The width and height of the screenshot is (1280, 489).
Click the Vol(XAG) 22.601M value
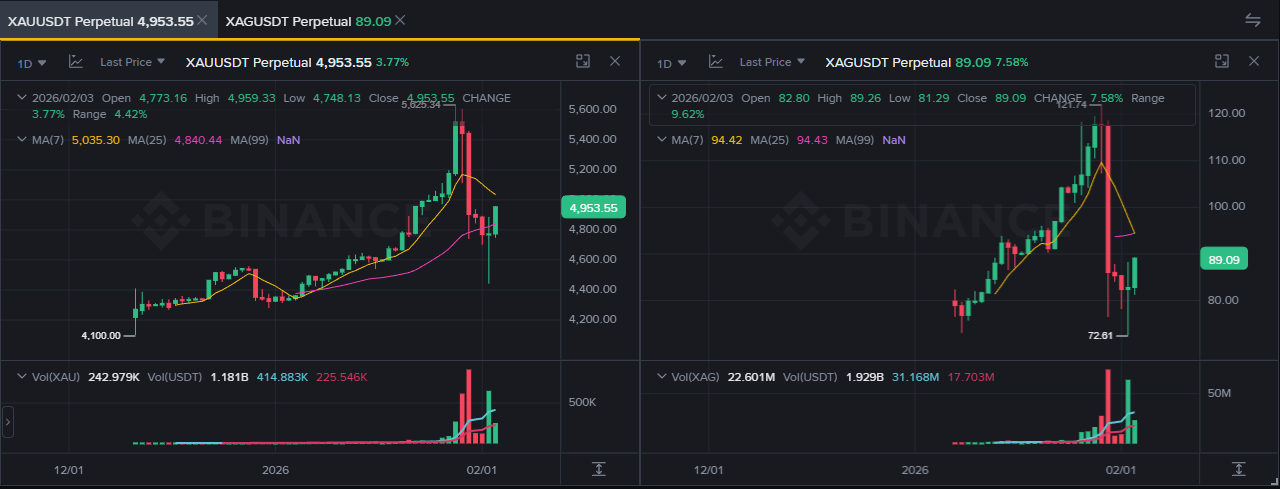(750, 377)
